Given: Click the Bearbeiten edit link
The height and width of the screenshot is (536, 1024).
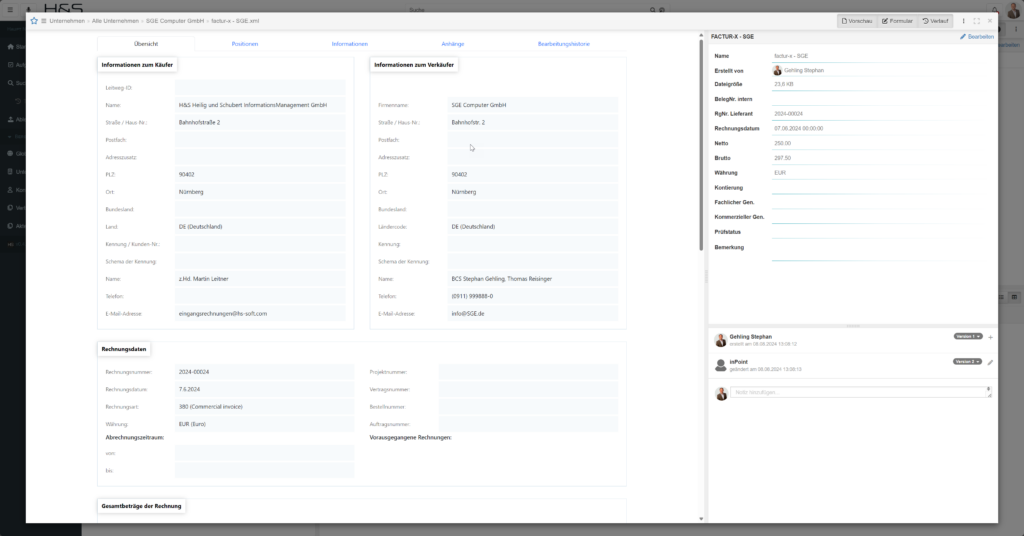Looking at the screenshot, I should coord(977,37).
